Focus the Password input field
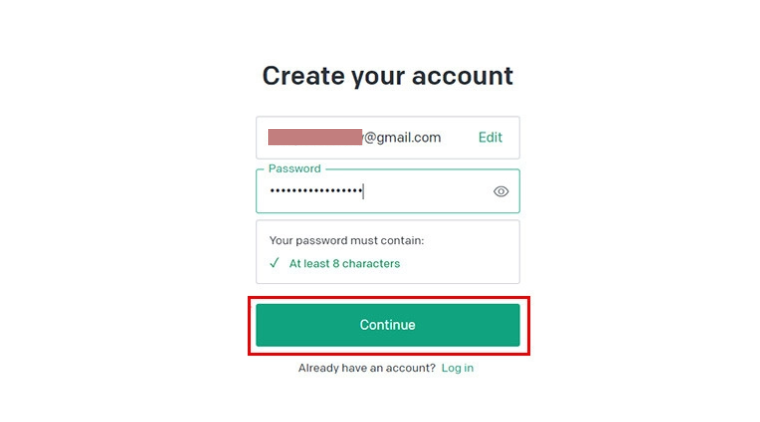760x422 pixels. coord(388,191)
